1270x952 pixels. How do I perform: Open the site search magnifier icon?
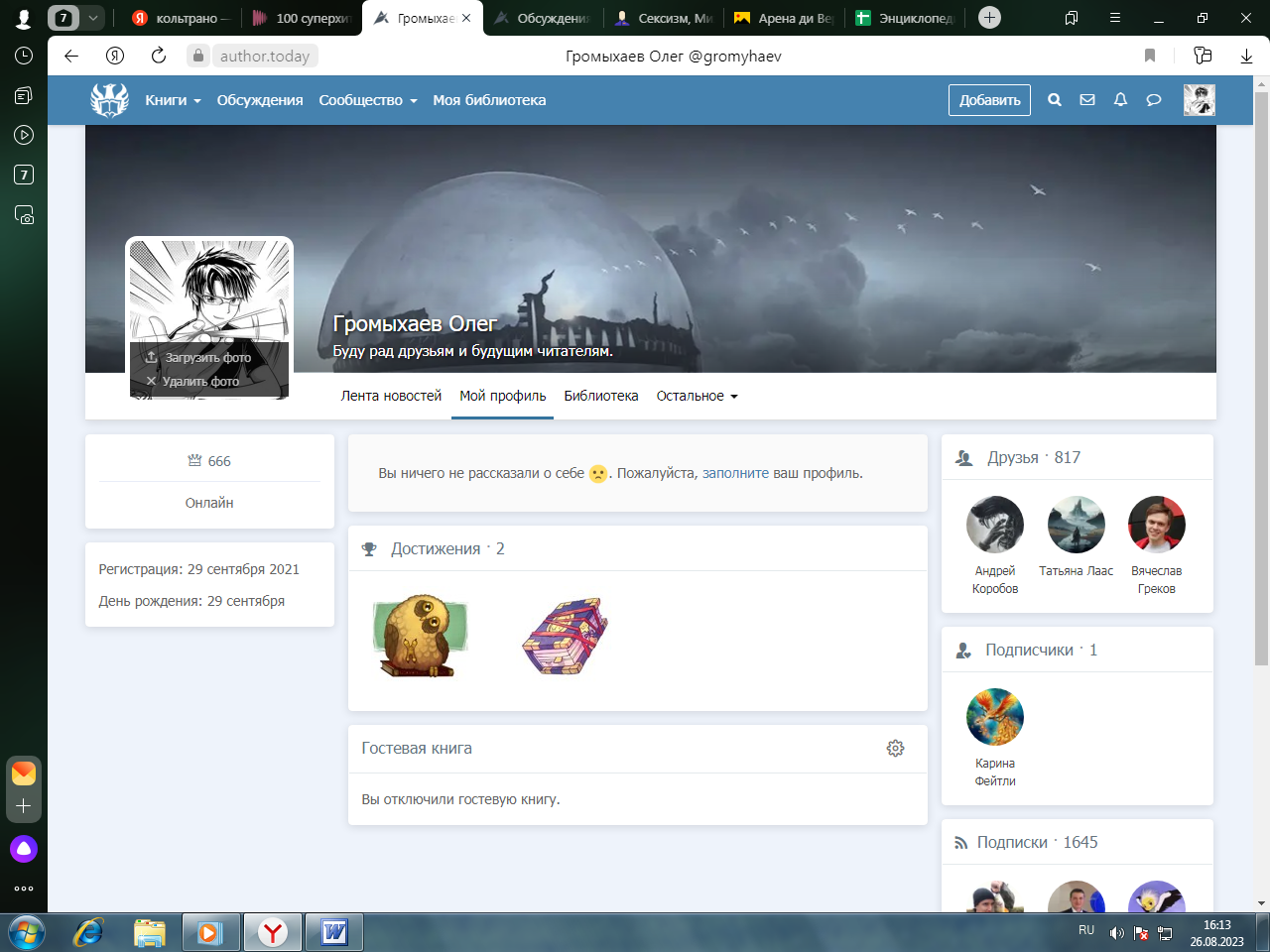coord(1055,100)
